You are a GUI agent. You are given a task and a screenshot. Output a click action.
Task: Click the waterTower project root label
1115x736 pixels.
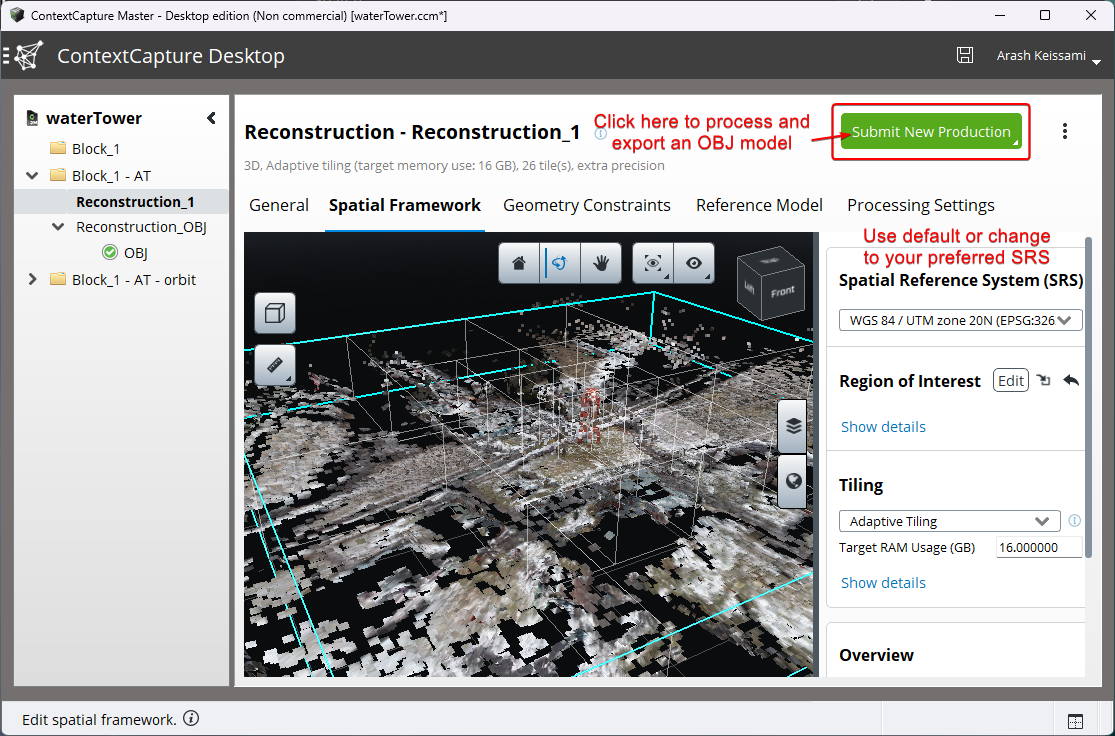click(x=94, y=118)
